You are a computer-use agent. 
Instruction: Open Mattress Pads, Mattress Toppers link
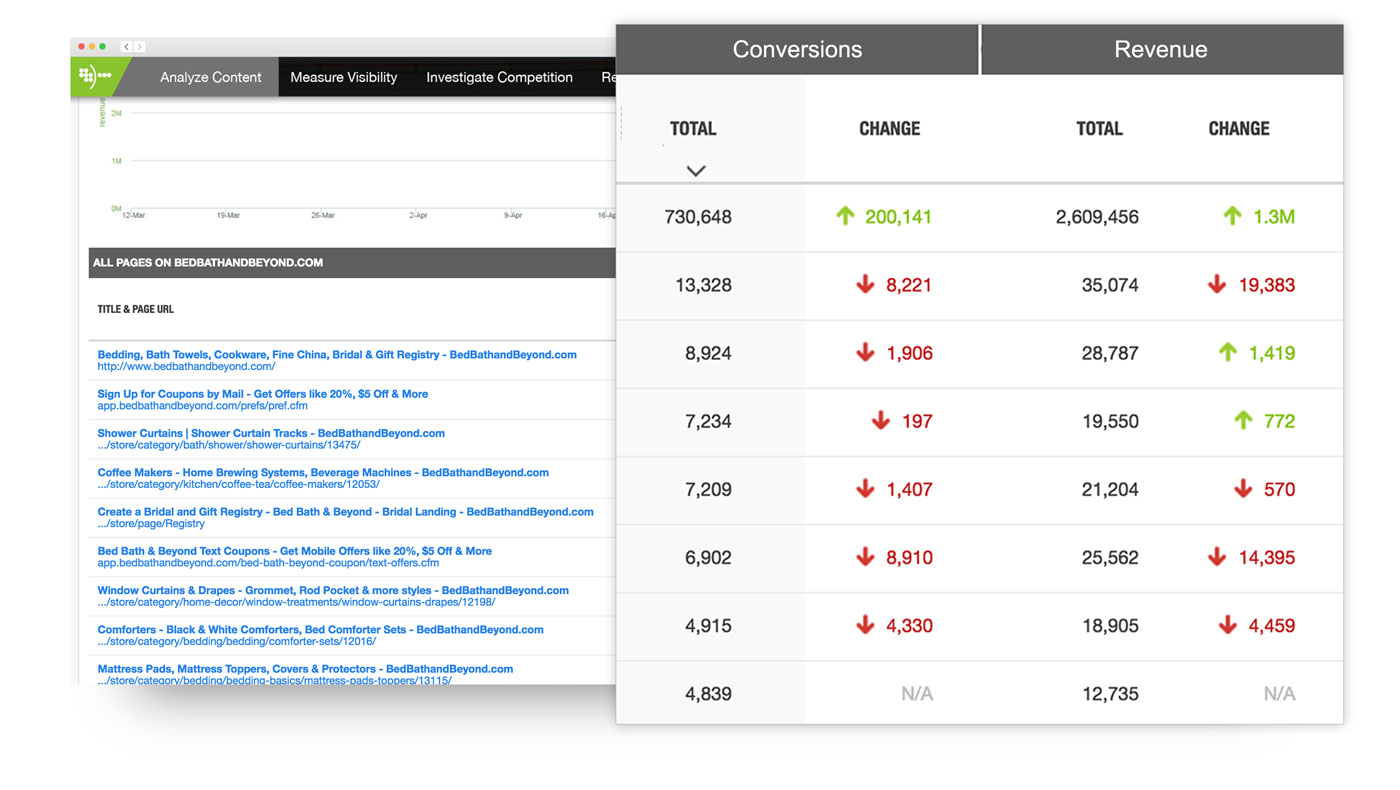[305, 669]
